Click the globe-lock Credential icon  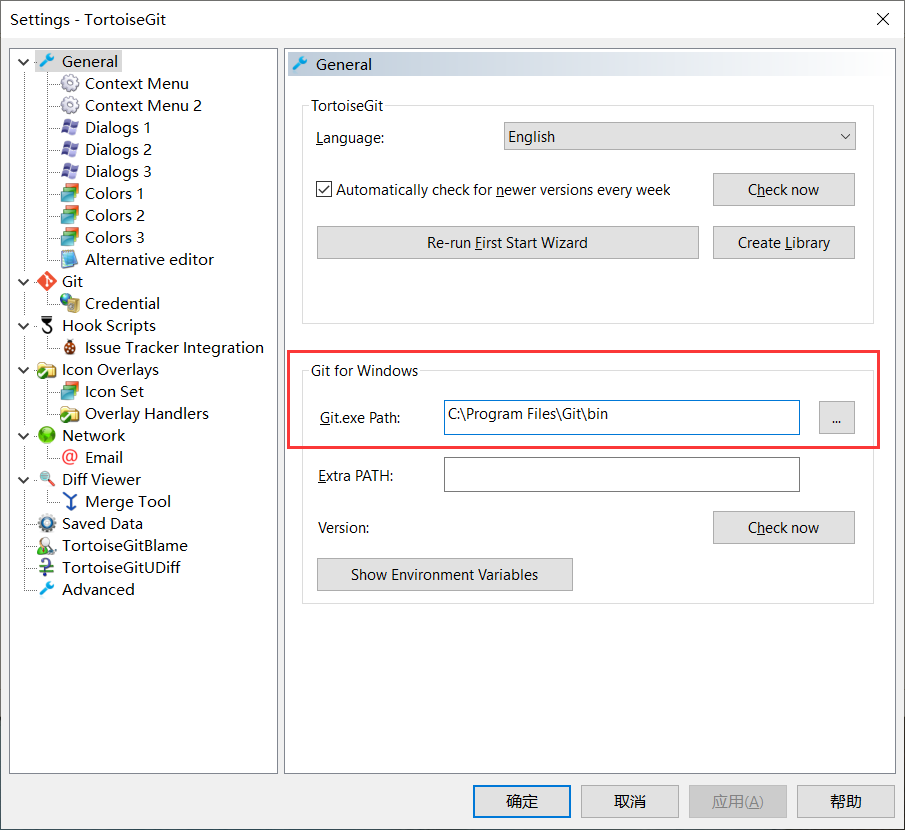[x=70, y=303]
